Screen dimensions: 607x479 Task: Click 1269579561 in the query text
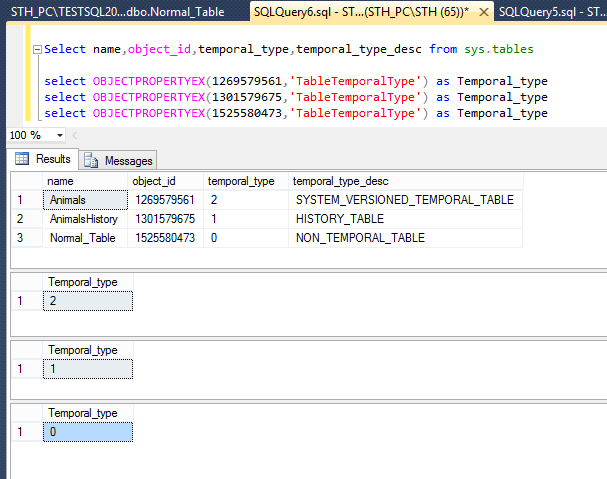[247, 81]
